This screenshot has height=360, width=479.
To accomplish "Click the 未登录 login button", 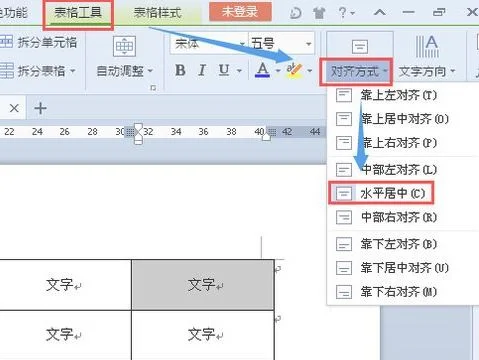I will point(240,12).
